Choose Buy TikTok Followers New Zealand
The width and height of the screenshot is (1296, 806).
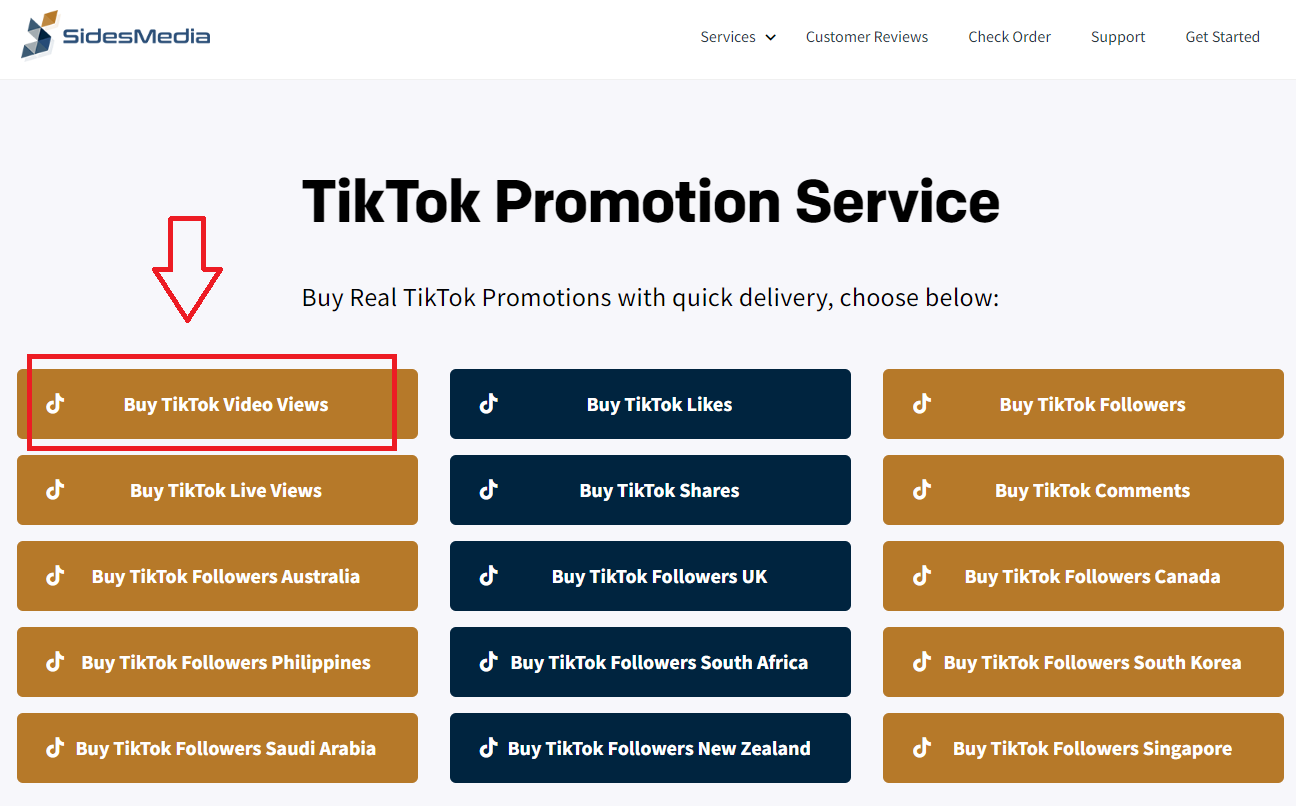650,748
